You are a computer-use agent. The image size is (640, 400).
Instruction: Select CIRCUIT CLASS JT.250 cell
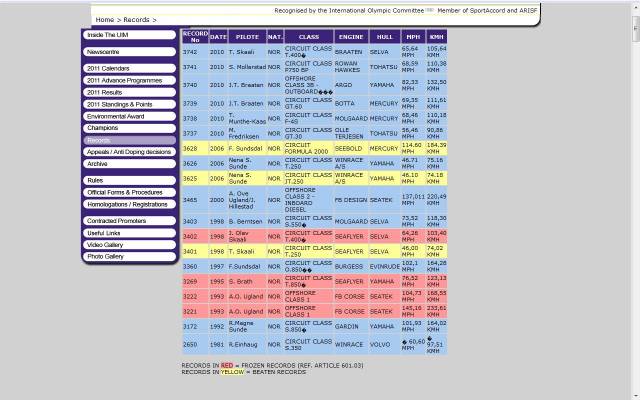tap(309, 178)
